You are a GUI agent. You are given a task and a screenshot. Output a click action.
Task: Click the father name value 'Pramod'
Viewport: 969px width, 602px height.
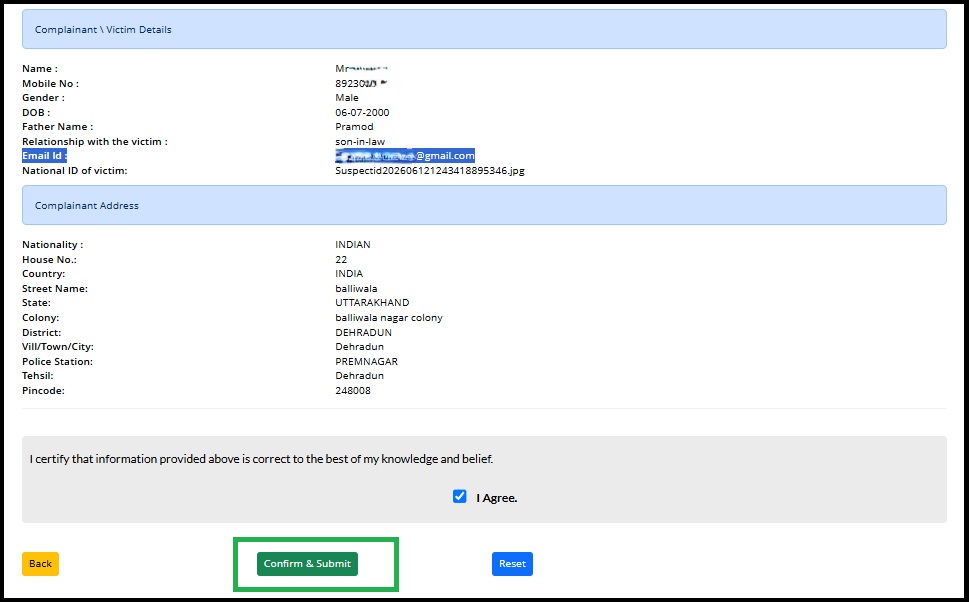point(354,127)
